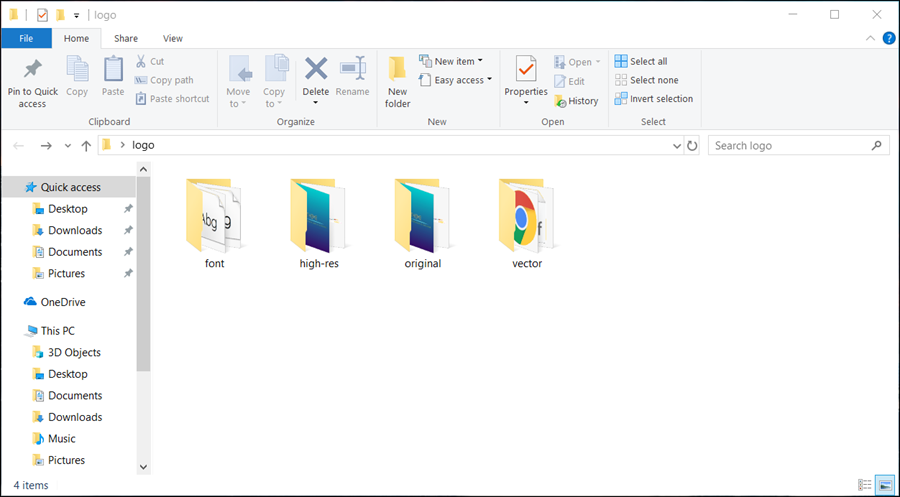Open the Delete dropdown arrow

pyautogui.click(x=316, y=103)
